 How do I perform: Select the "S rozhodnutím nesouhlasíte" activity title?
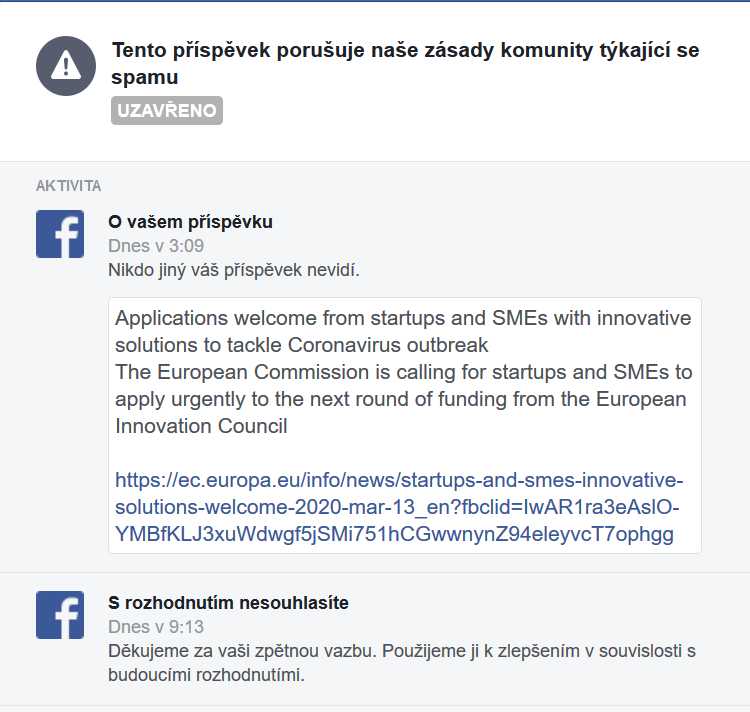(x=228, y=603)
